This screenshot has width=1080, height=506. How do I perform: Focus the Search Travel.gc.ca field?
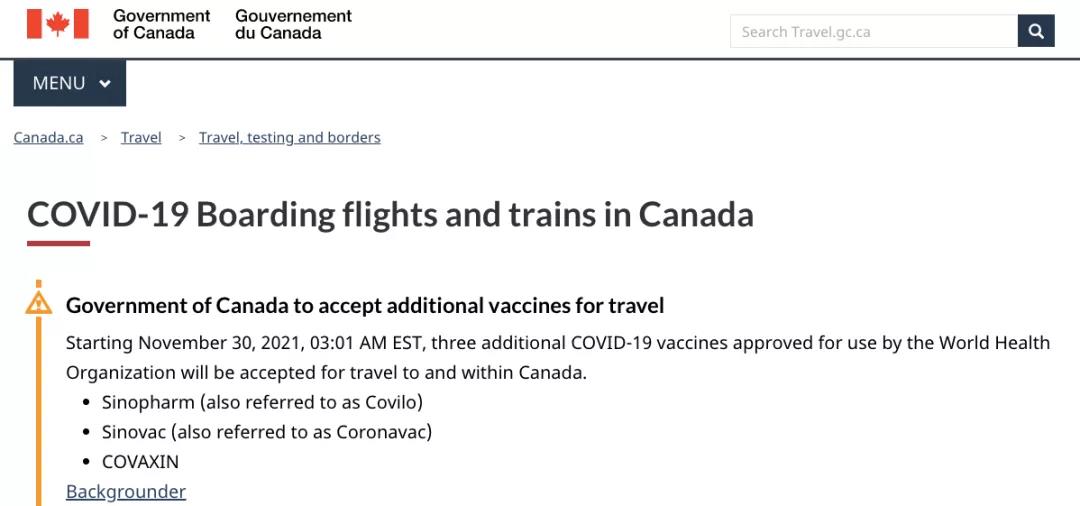873,31
